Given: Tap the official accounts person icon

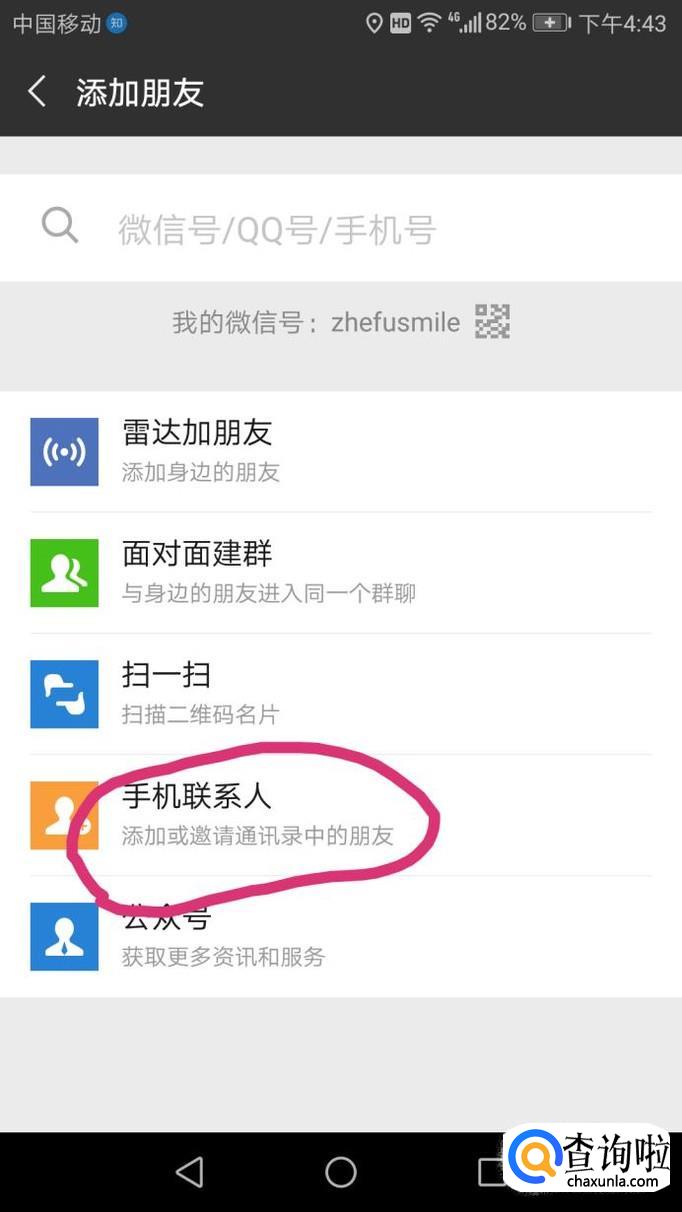Looking at the screenshot, I should click(x=64, y=936).
